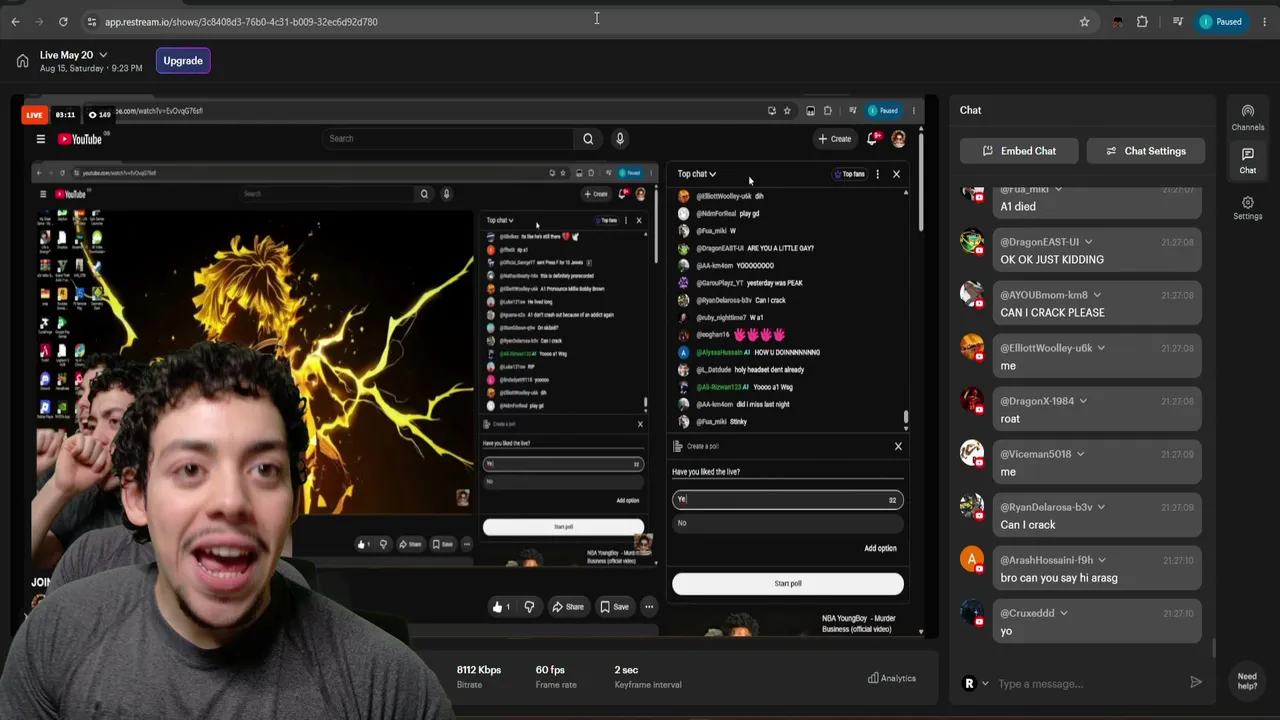Screen dimensions: 1280x720
Task: Click the @DragonEAST-UI avatar
Action: 972,241
